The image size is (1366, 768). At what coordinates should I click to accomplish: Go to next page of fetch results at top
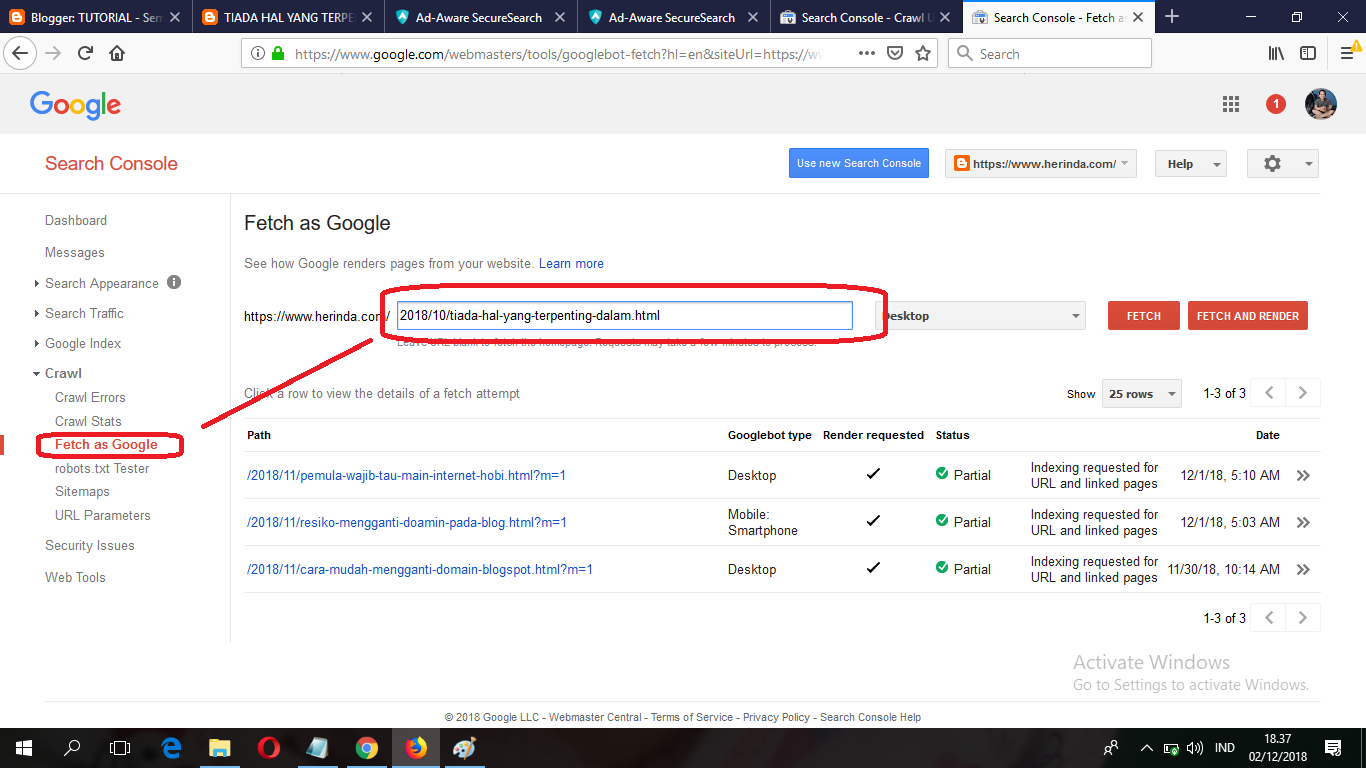(x=1303, y=393)
